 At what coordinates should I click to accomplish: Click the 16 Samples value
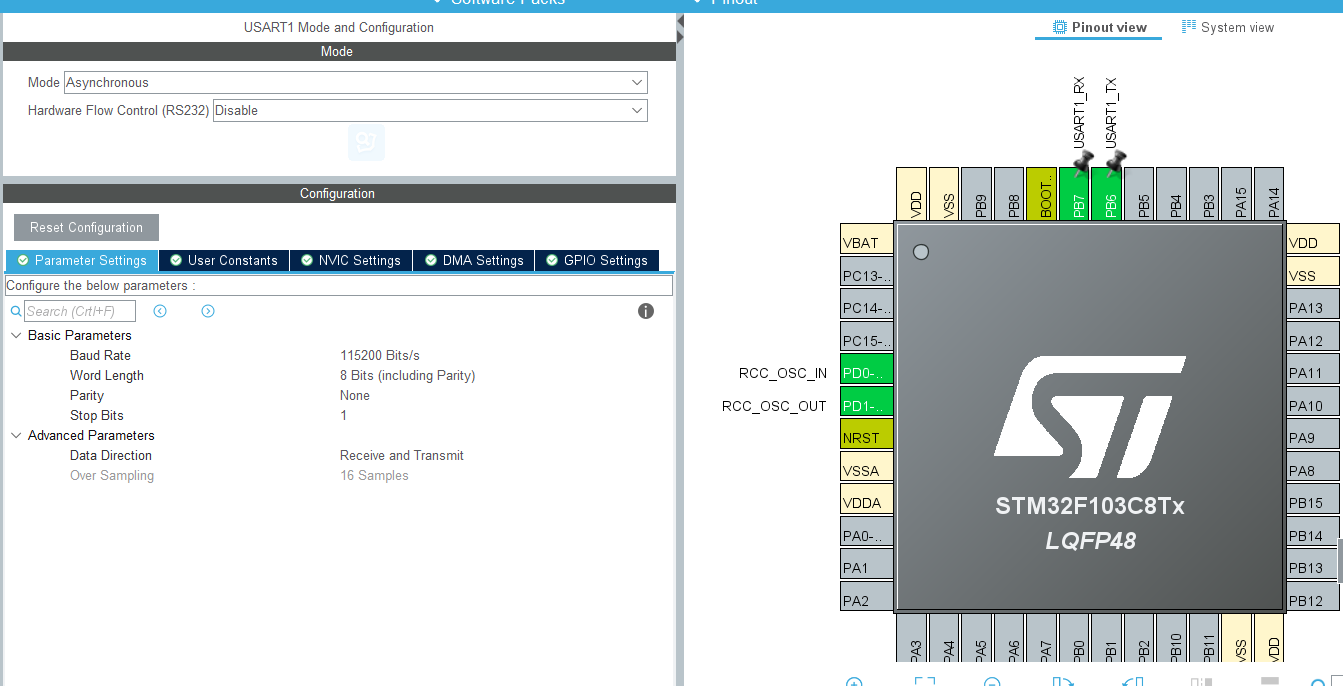(374, 475)
